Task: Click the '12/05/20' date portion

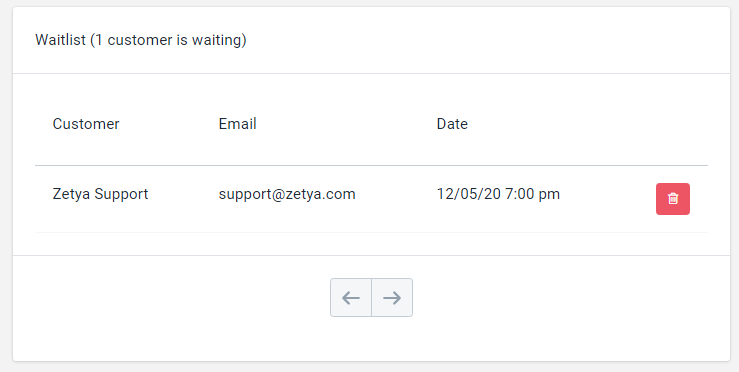Action: (x=468, y=194)
